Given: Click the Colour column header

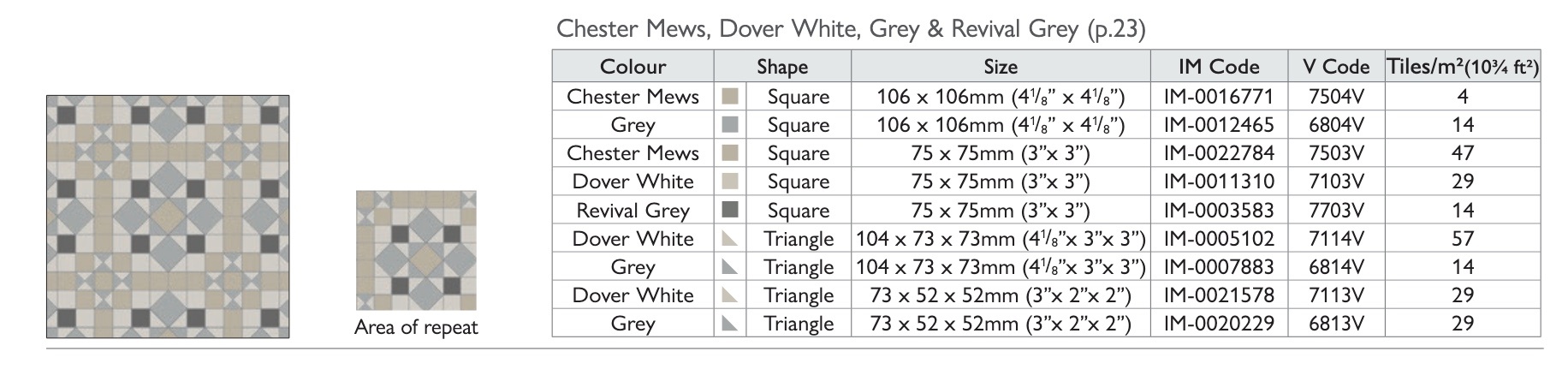Looking at the screenshot, I should coord(633,67).
